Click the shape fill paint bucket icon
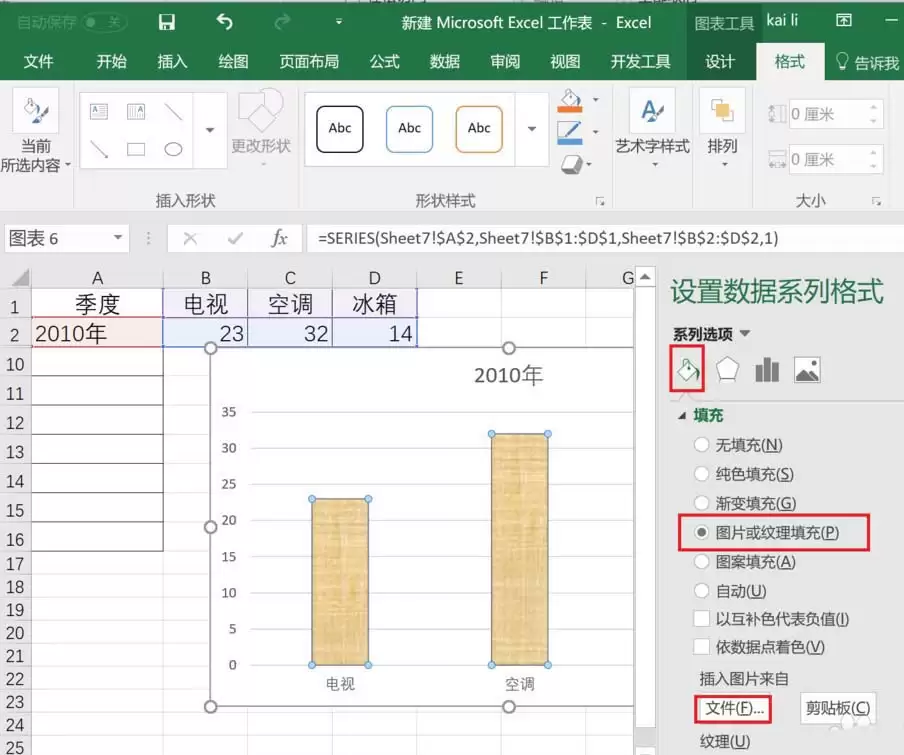The width and height of the screenshot is (904, 755). click(x=570, y=101)
